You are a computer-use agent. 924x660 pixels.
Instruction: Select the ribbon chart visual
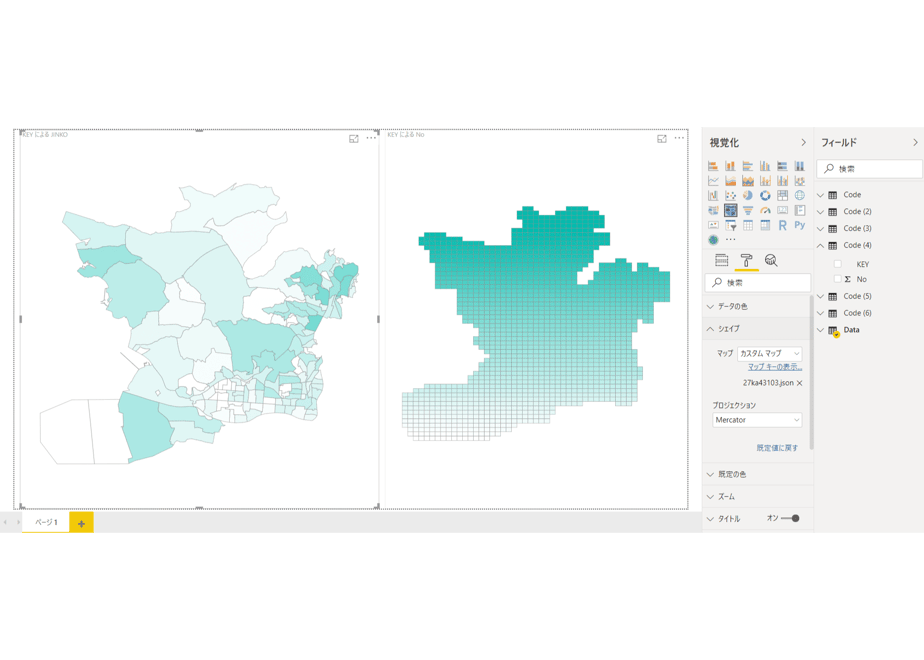800,180
